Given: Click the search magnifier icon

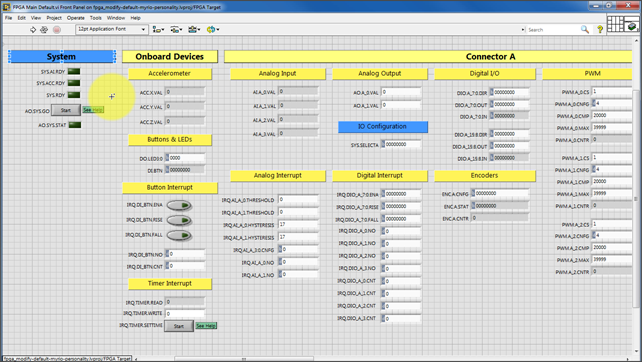Looking at the screenshot, I should tap(585, 29).
